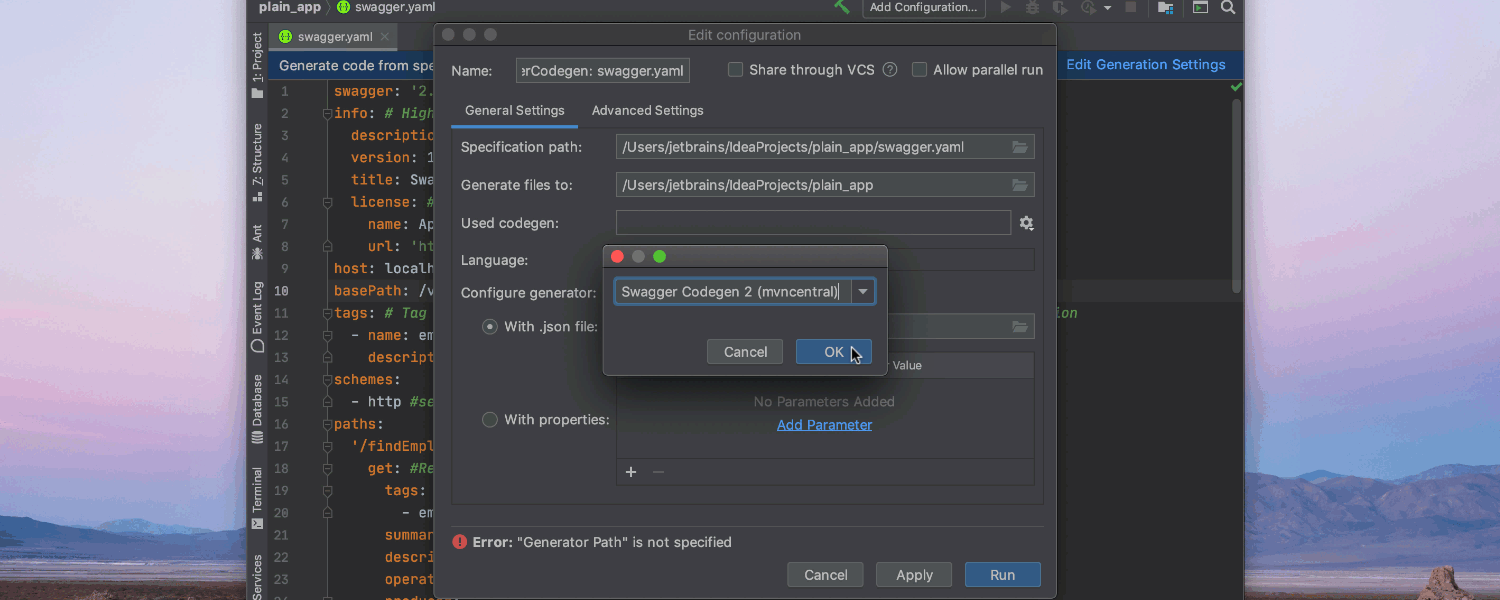Click Add Configuration button in toolbar
Screen dimensions: 1500x600
[x=923, y=8]
